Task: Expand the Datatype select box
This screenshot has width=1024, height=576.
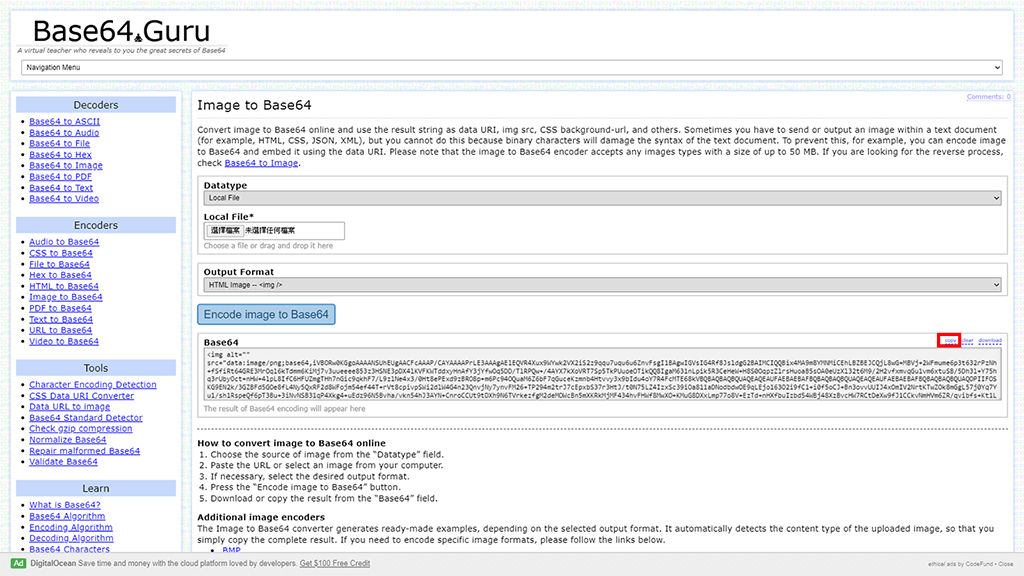Action: point(602,199)
